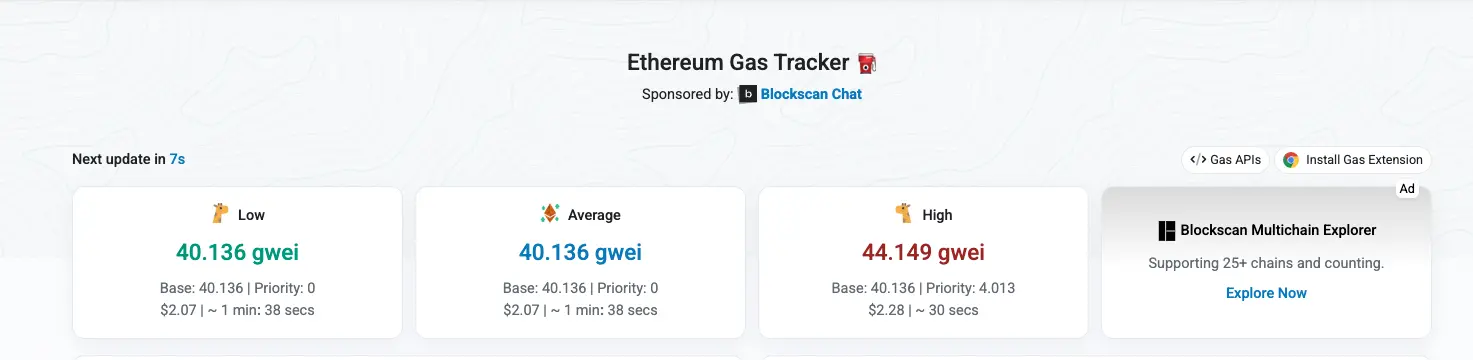Click the Blockscan Chat logo icon
The width and height of the screenshot is (1473, 360).
pyautogui.click(x=747, y=94)
